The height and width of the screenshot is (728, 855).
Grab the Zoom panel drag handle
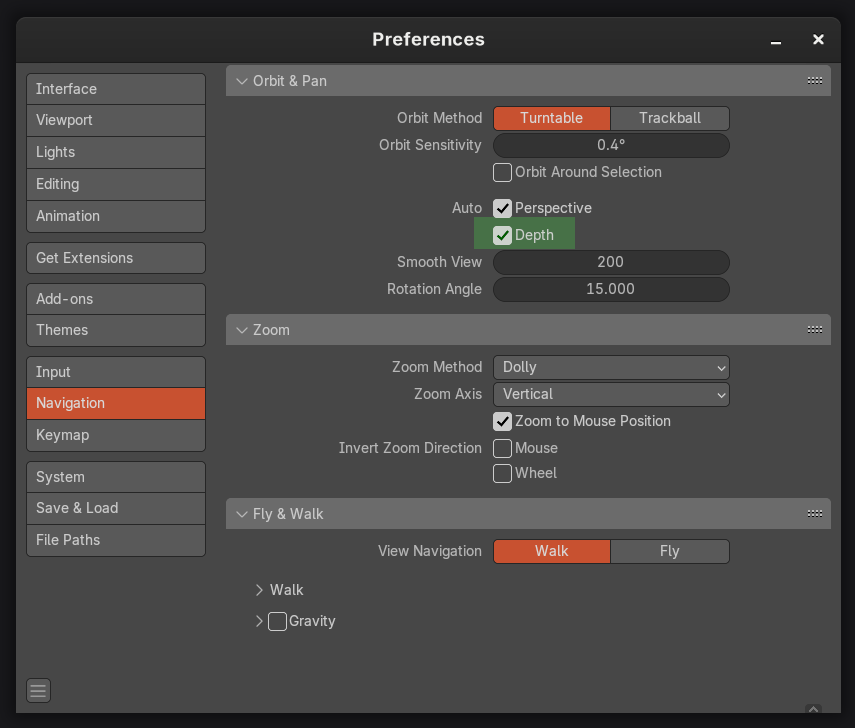[815, 329]
